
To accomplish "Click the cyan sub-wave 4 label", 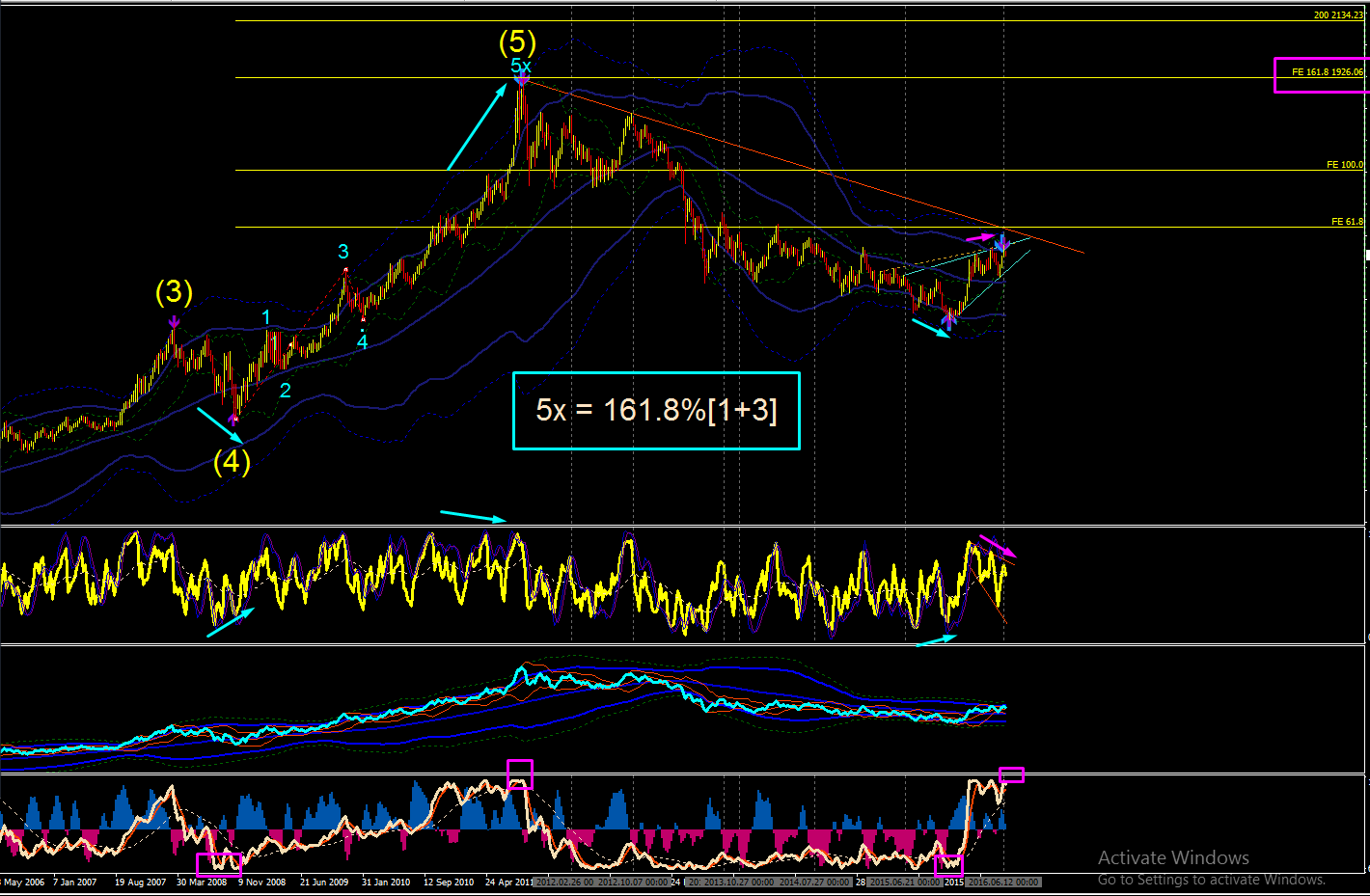I will coord(363,342).
